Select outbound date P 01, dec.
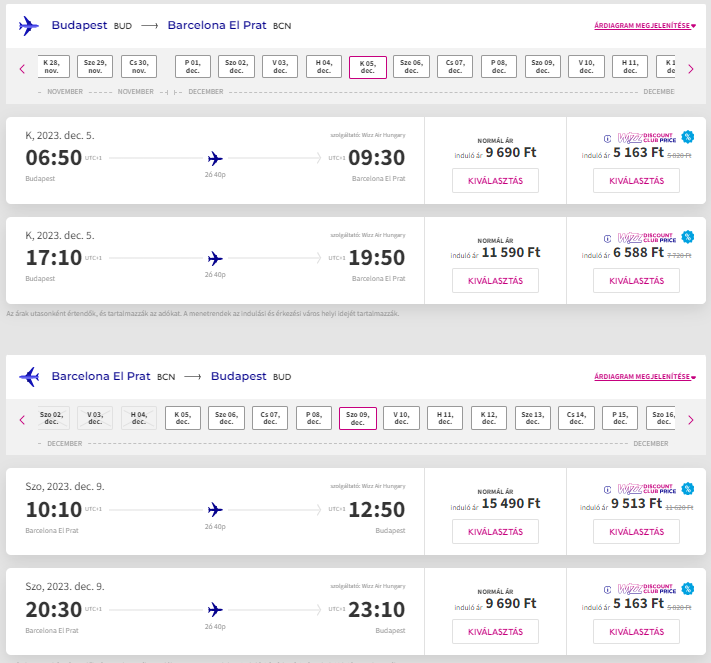711x663 pixels. (x=193, y=67)
